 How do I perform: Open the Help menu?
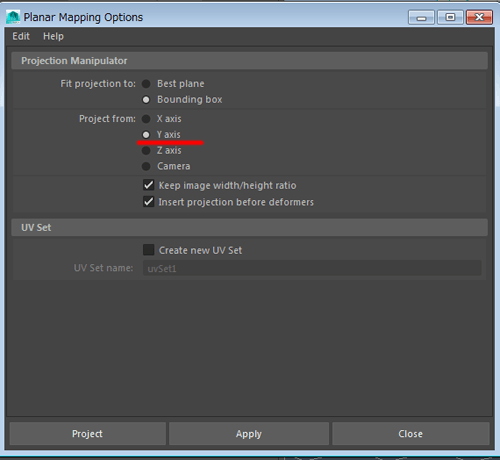[x=53, y=36]
